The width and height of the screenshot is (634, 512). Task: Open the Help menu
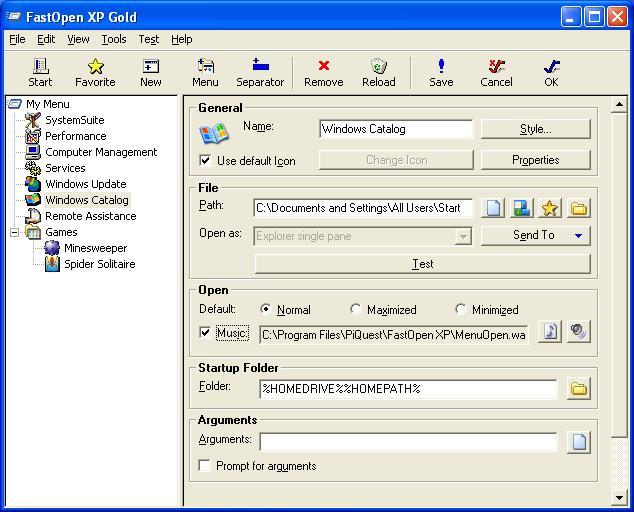tap(182, 39)
